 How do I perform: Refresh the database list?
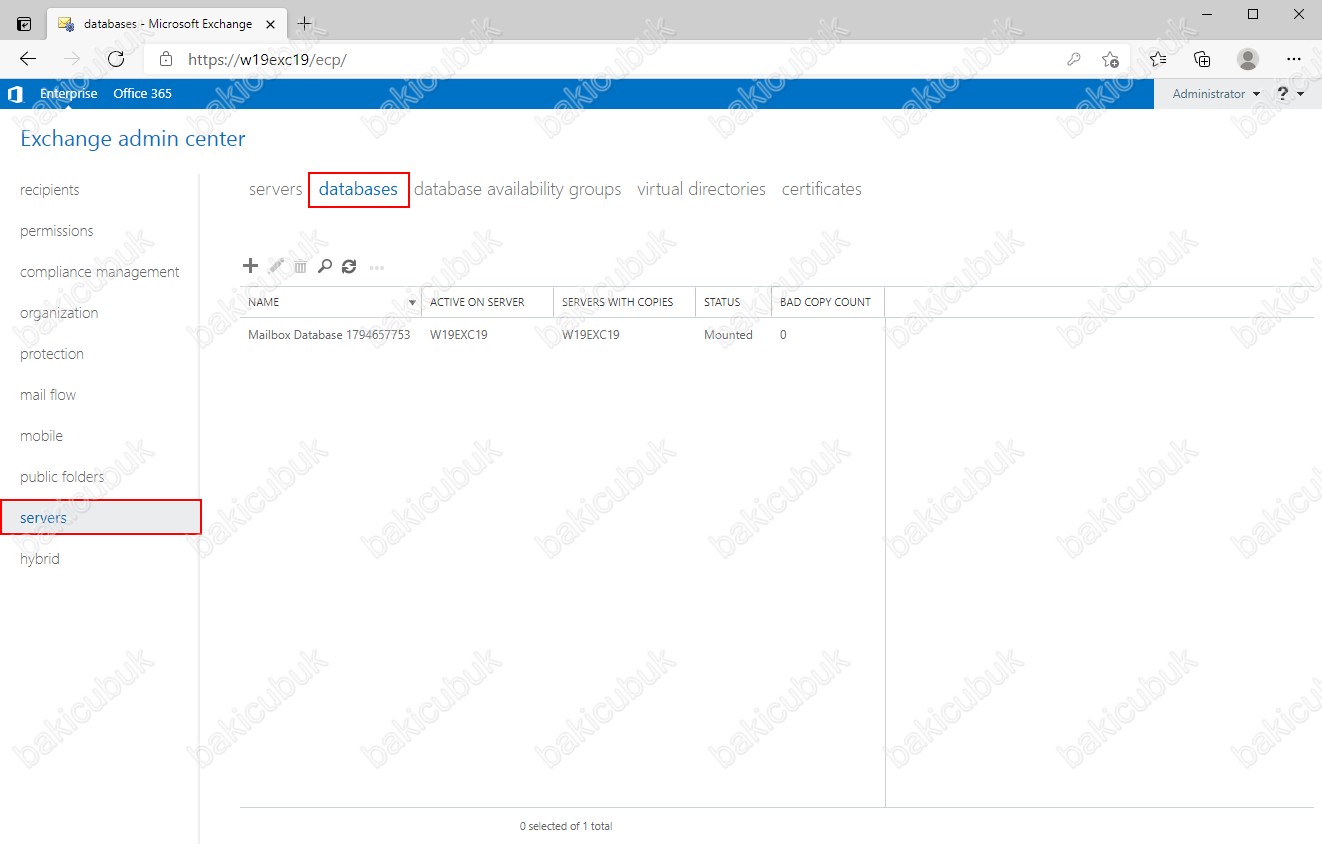349,266
